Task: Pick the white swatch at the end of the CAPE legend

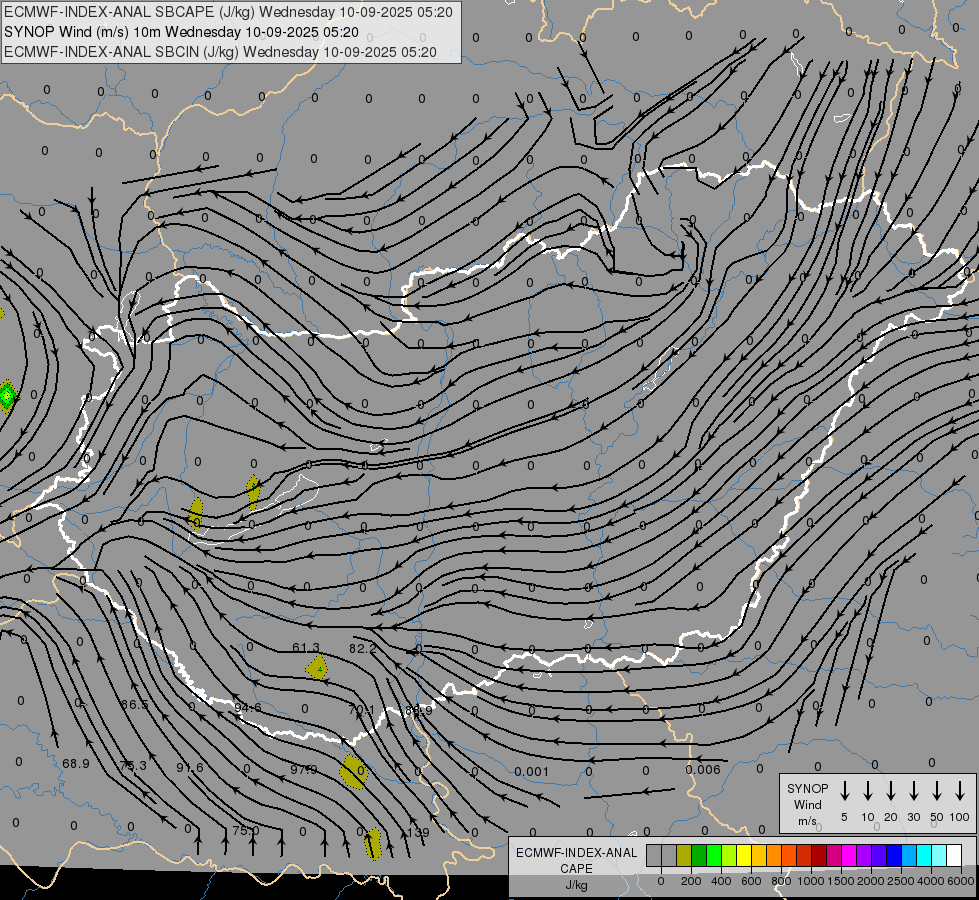Action: (954, 856)
